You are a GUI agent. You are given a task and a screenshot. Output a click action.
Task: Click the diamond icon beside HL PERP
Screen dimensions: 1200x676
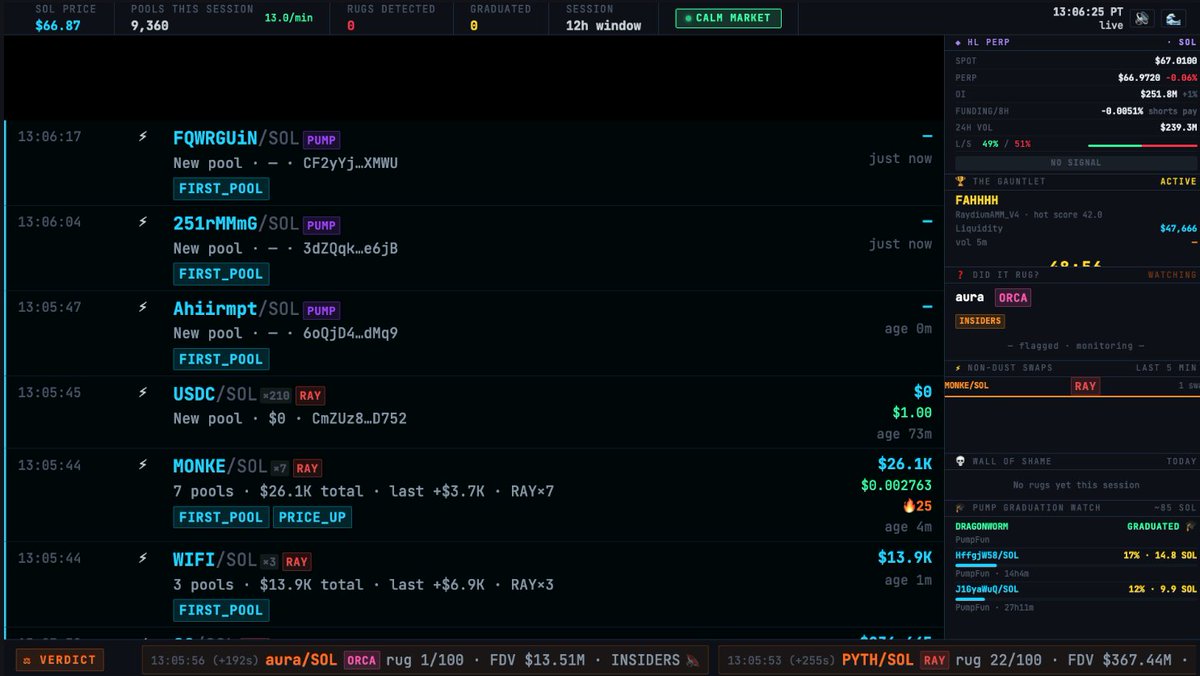pos(959,43)
